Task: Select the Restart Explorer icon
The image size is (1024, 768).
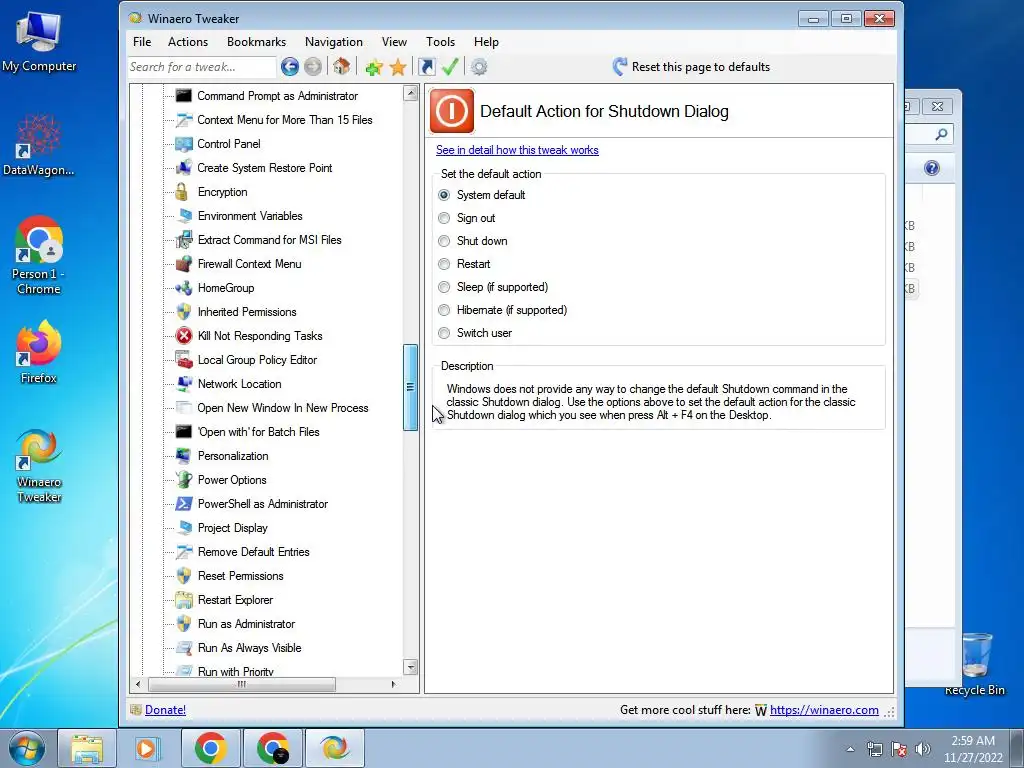Action: [x=184, y=600]
